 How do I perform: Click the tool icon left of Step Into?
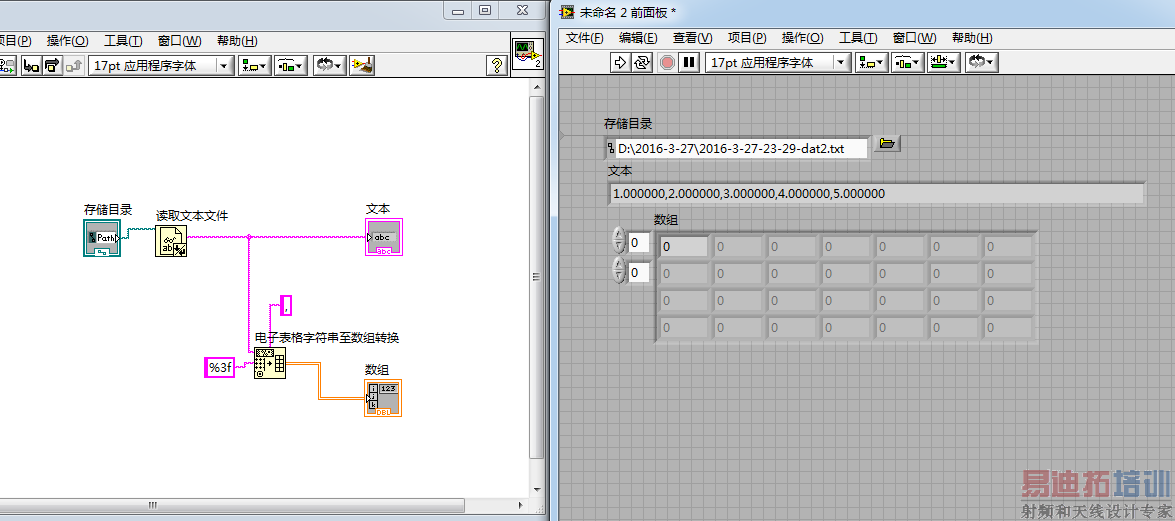pyautogui.click(x=7, y=65)
